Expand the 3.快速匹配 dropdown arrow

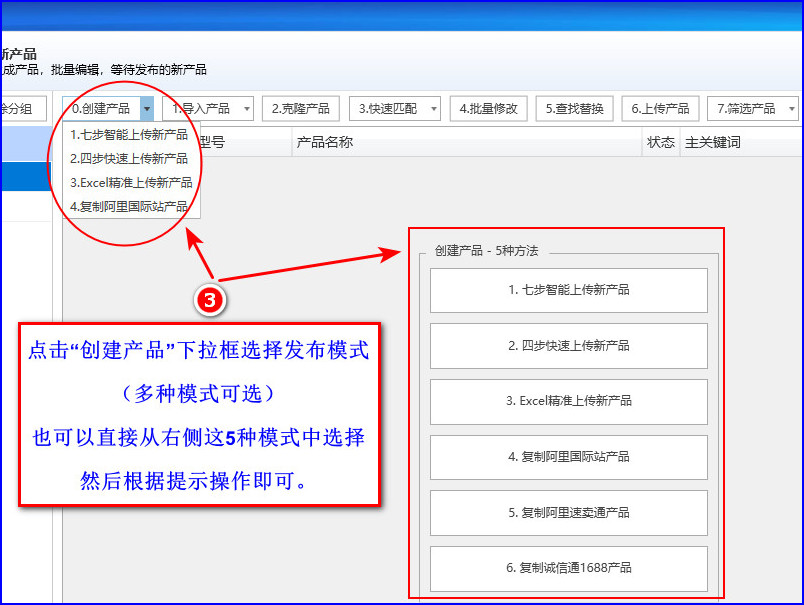pyautogui.click(x=434, y=109)
